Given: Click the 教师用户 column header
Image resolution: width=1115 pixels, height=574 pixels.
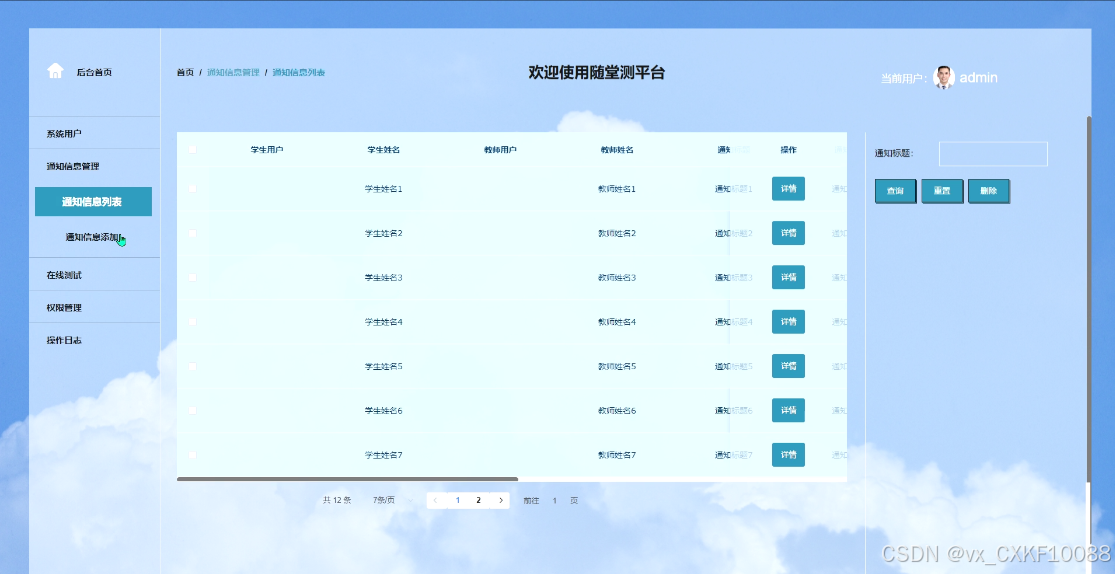Looking at the screenshot, I should pos(500,149).
